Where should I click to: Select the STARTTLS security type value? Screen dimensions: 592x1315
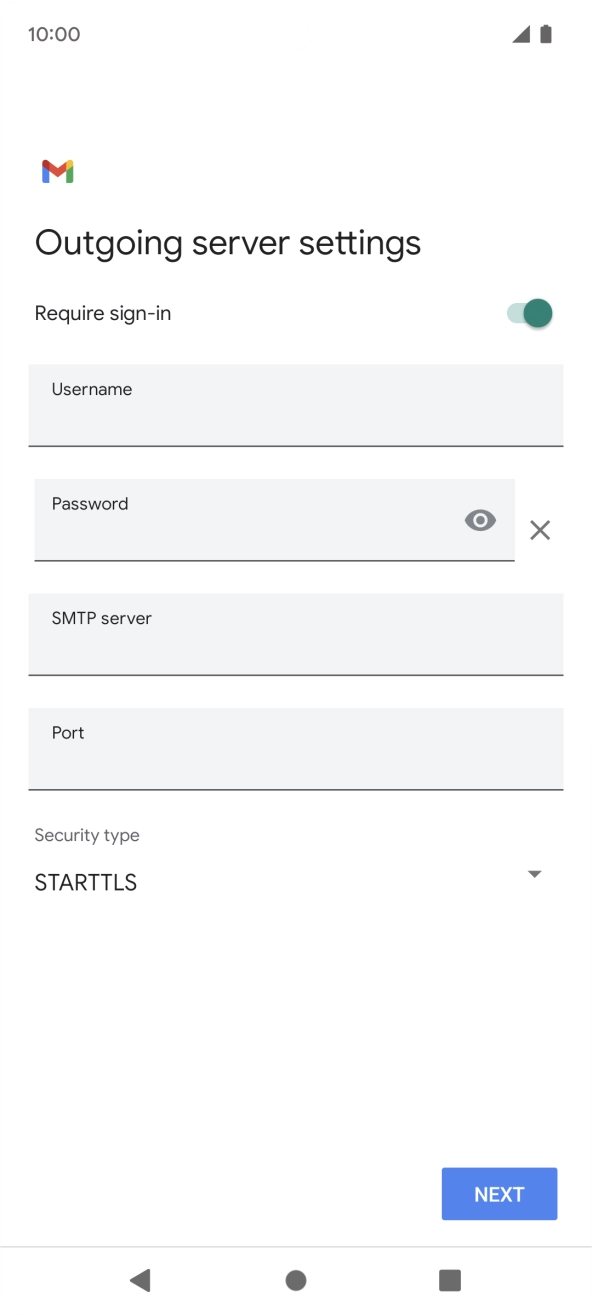[x=86, y=883]
